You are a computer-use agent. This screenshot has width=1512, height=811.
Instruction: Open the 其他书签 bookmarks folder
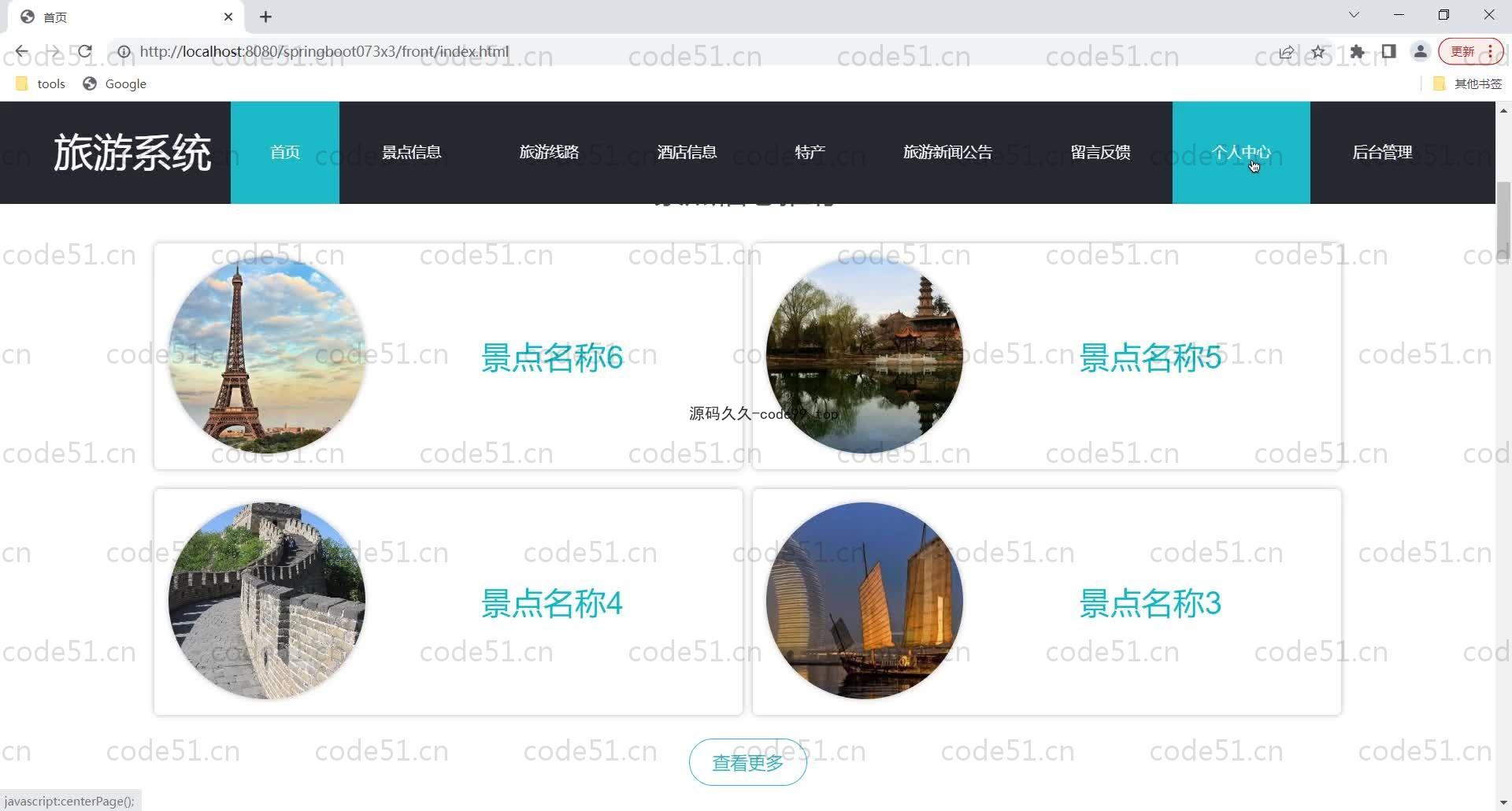1467,83
